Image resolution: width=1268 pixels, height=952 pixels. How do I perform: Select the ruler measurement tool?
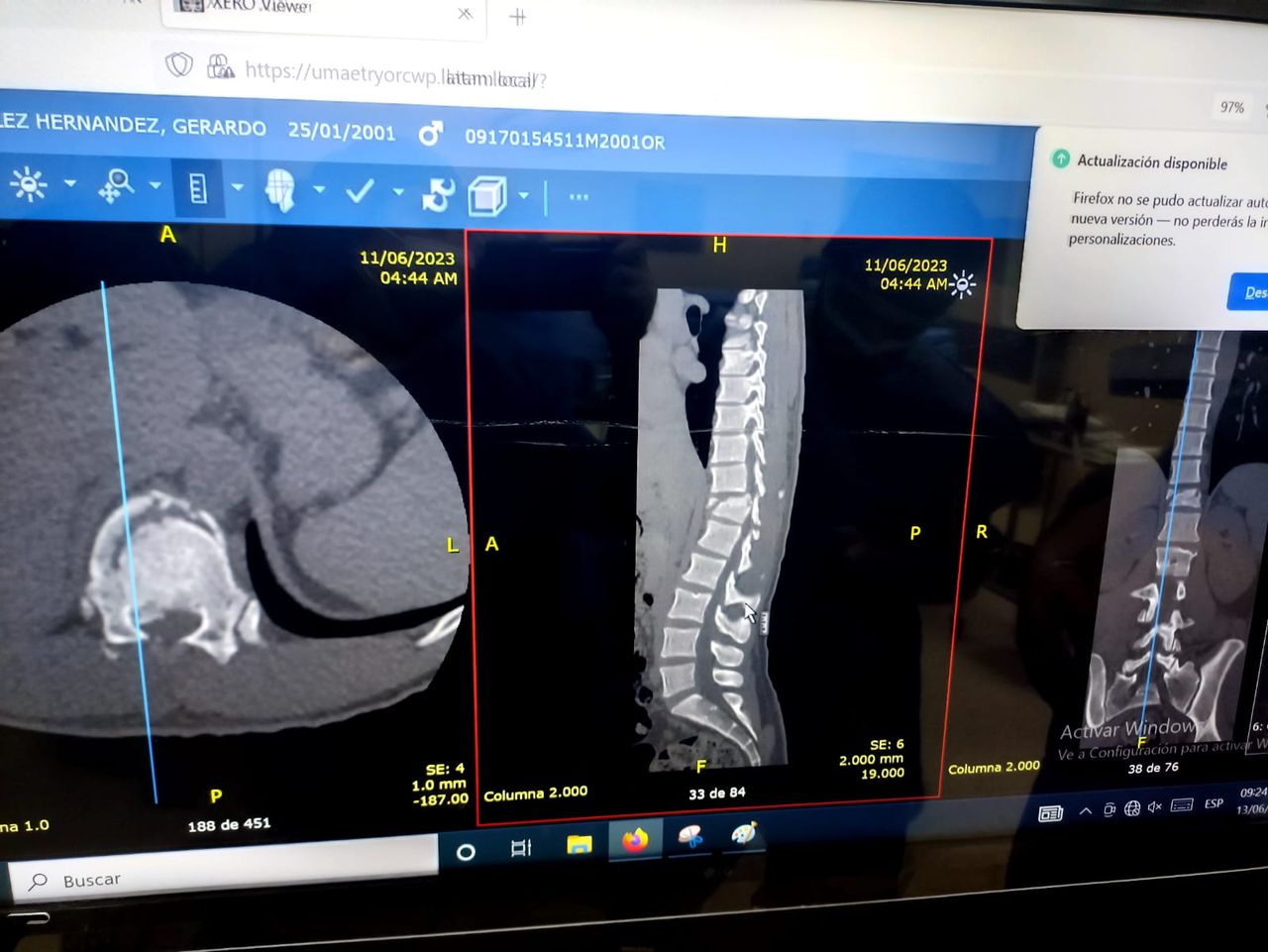197,188
